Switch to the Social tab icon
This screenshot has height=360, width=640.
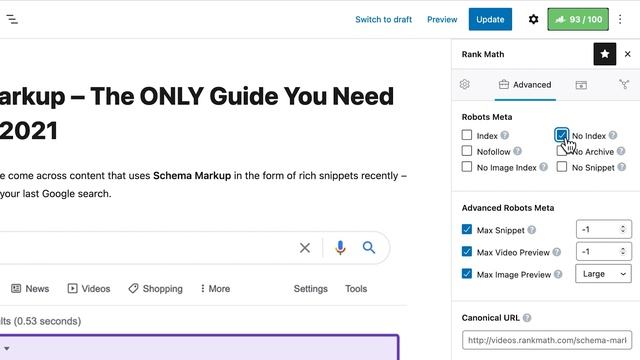click(624, 84)
